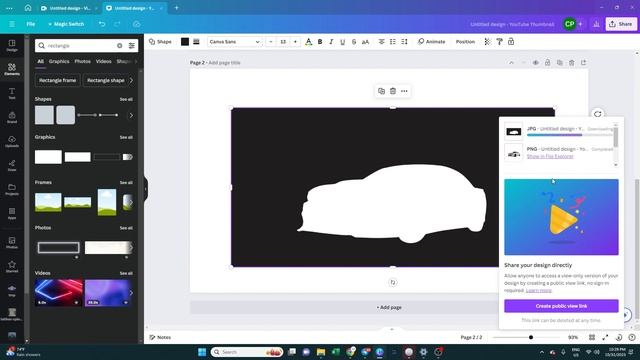Toggle underline text formatting
The image size is (640, 360).
[x=342, y=42]
